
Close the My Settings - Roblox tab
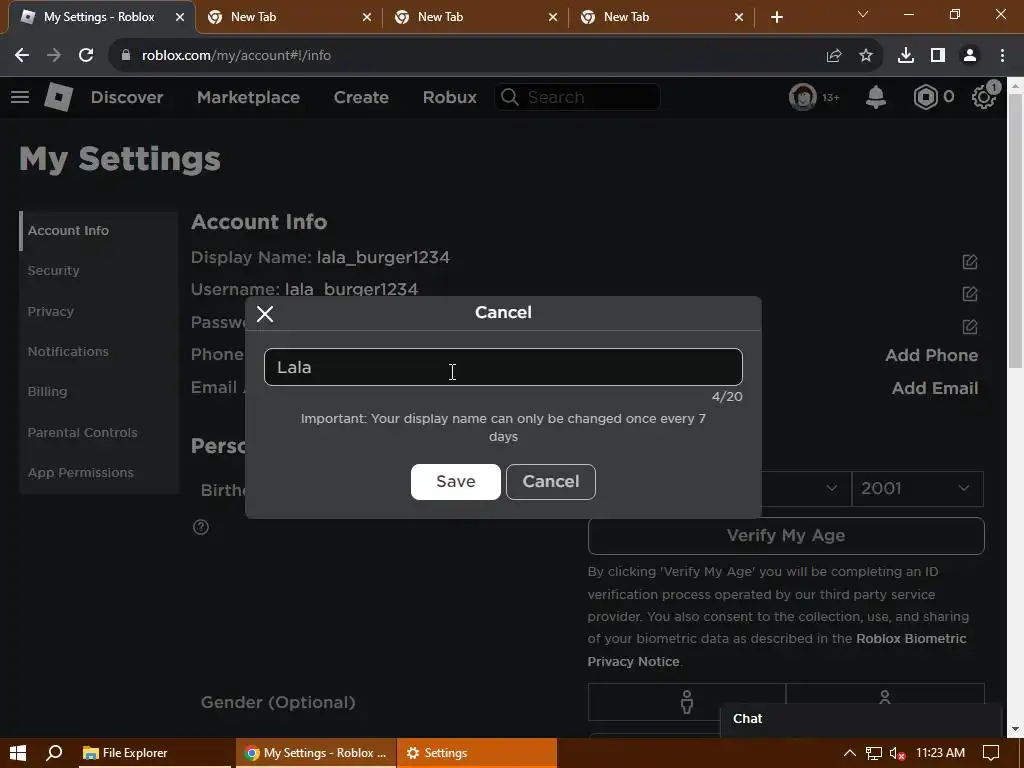pos(180,17)
